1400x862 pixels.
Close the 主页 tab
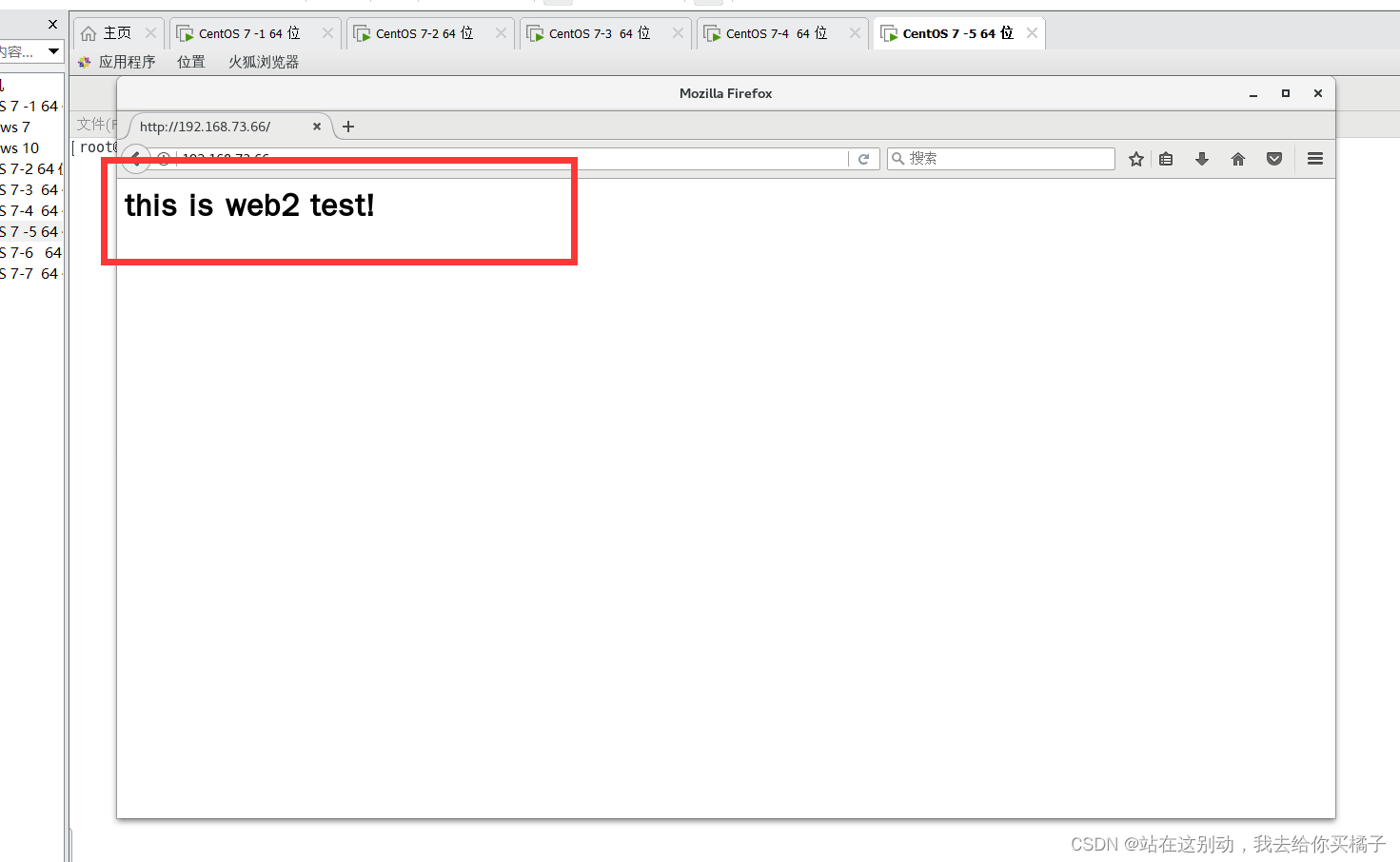(x=150, y=33)
